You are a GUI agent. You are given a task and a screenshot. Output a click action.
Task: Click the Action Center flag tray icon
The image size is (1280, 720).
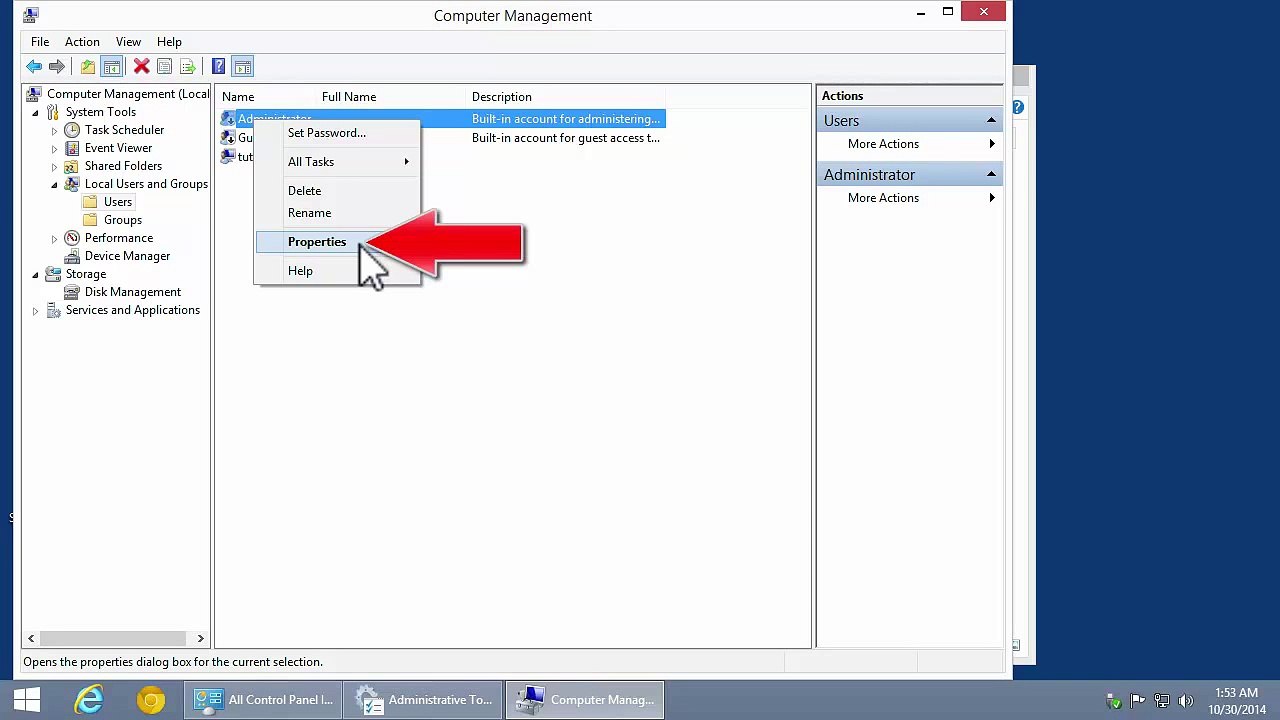[x=1138, y=701]
